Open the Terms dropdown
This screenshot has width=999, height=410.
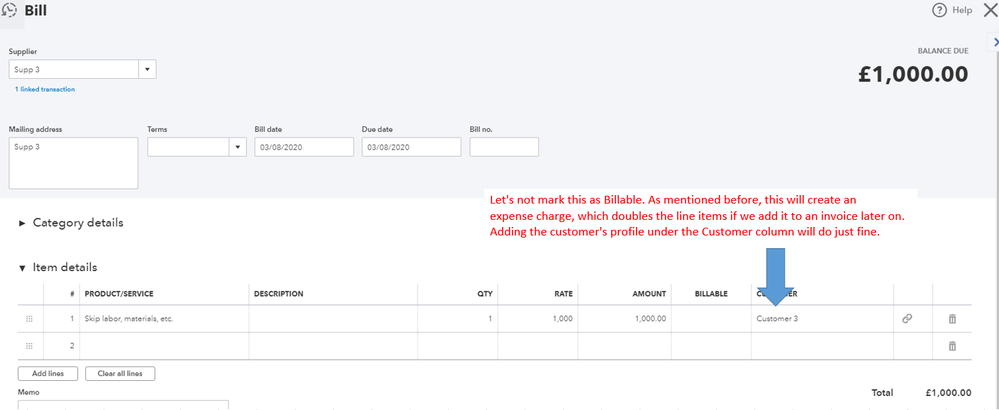point(238,147)
